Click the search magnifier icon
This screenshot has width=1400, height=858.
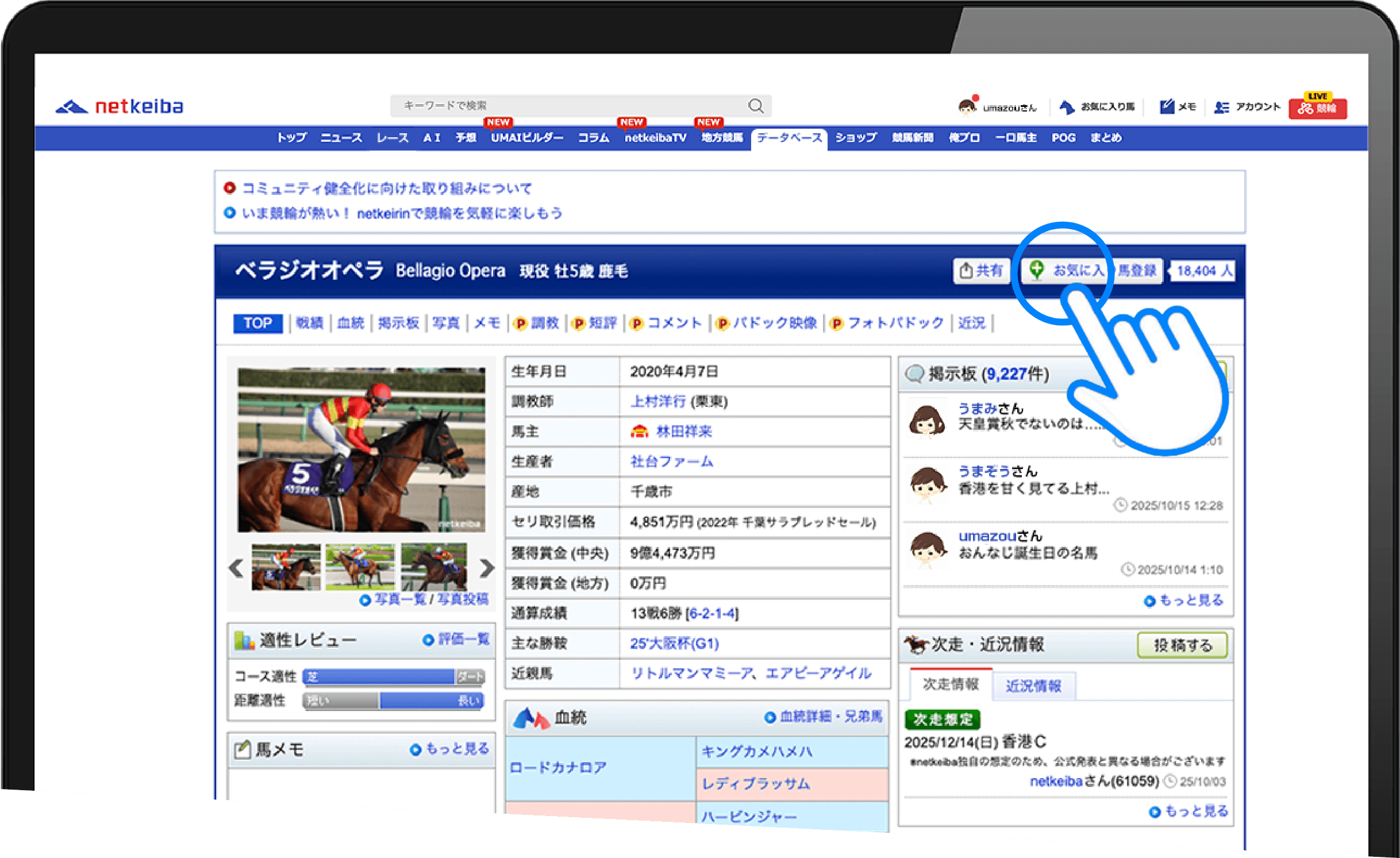[756, 106]
